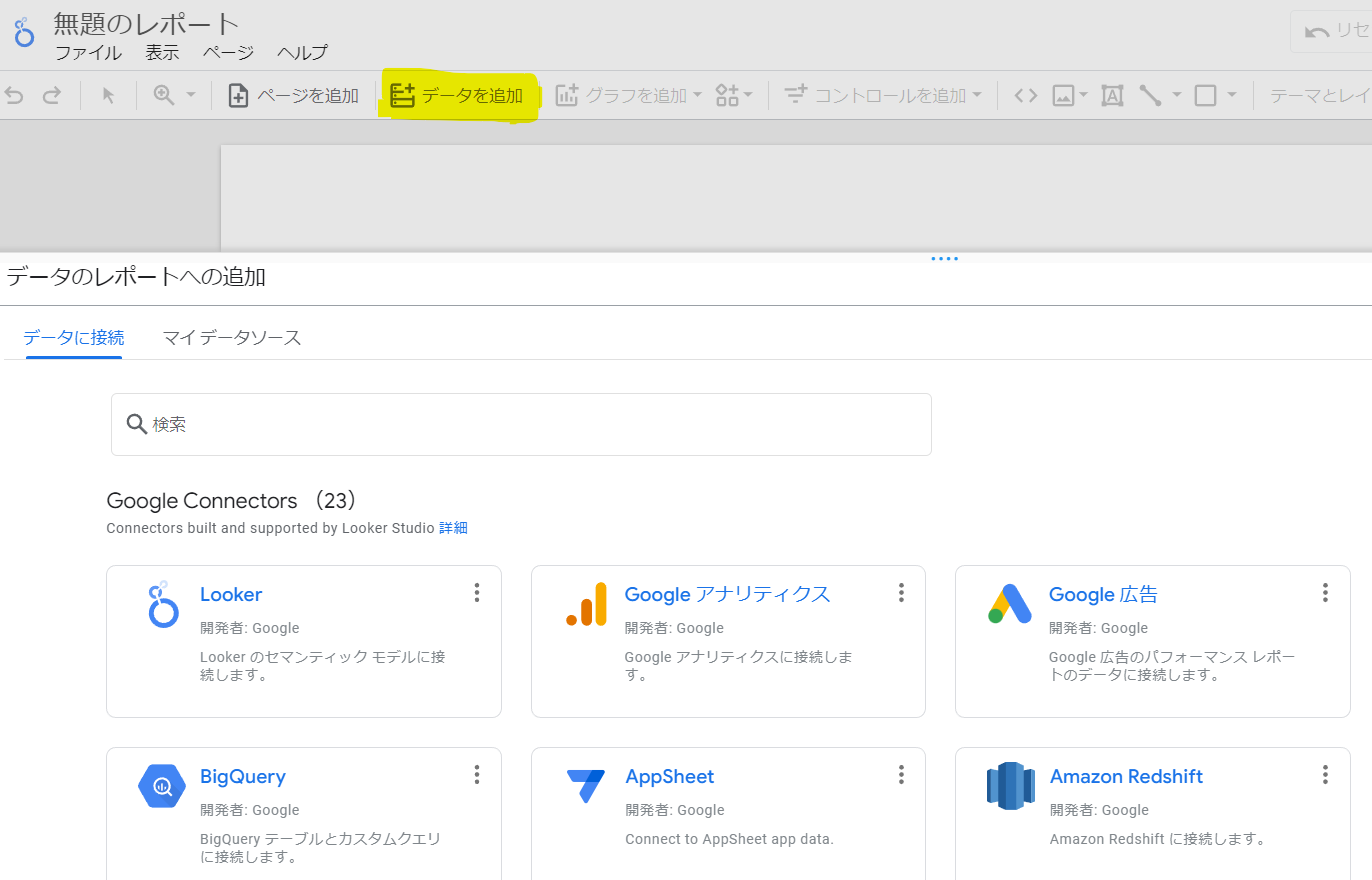Click the Google 広告 logo
The image size is (1372, 880).
coord(1010,604)
